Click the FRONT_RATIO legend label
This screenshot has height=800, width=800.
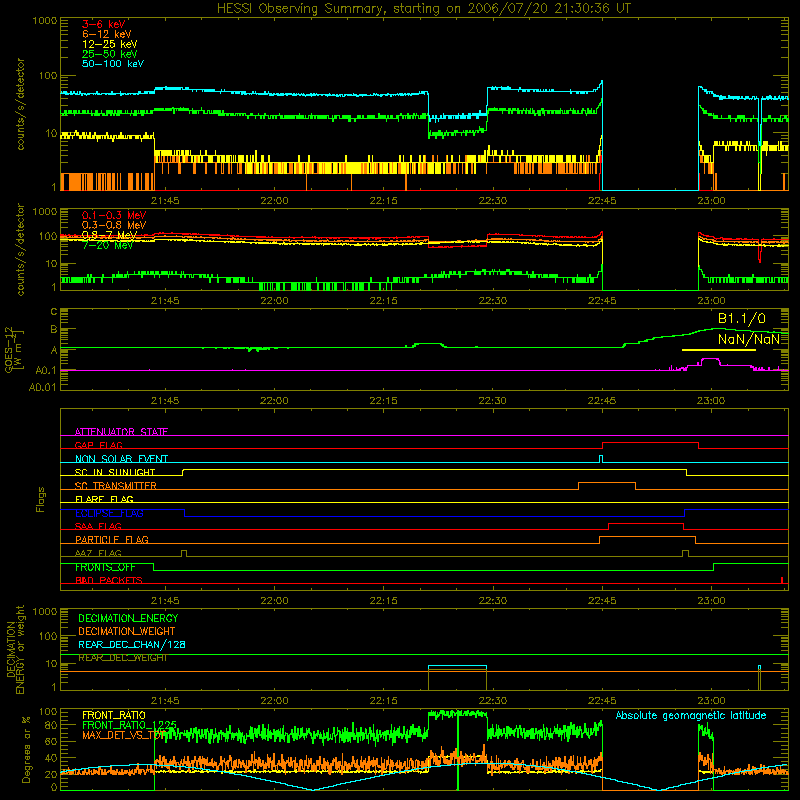[114, 715]
